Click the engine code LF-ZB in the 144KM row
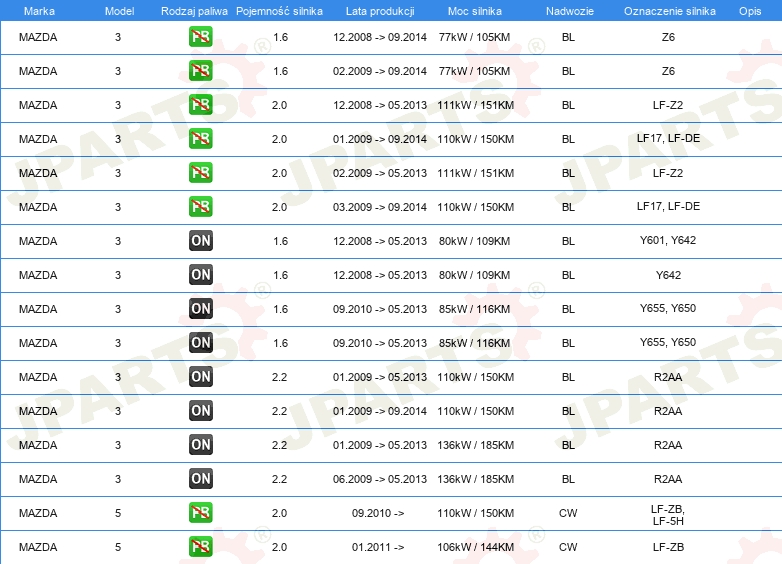The width and height of the screenshot is (782, 564). (x=668, y=547)
